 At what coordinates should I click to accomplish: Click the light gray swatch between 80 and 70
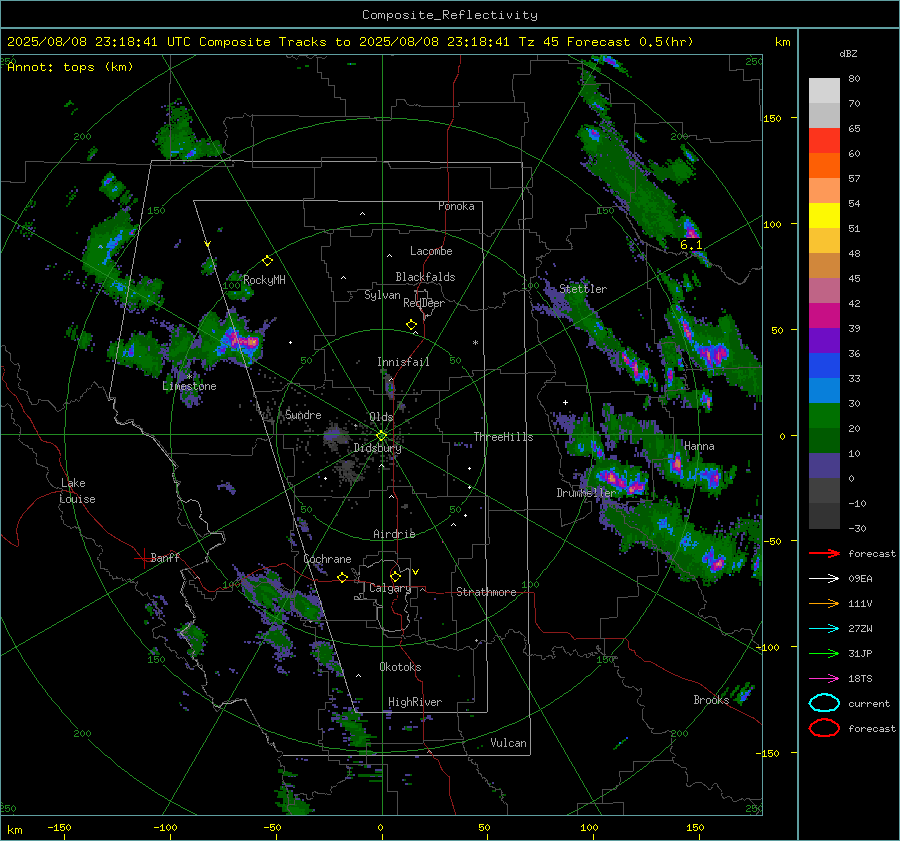click(x=824, y=91)
